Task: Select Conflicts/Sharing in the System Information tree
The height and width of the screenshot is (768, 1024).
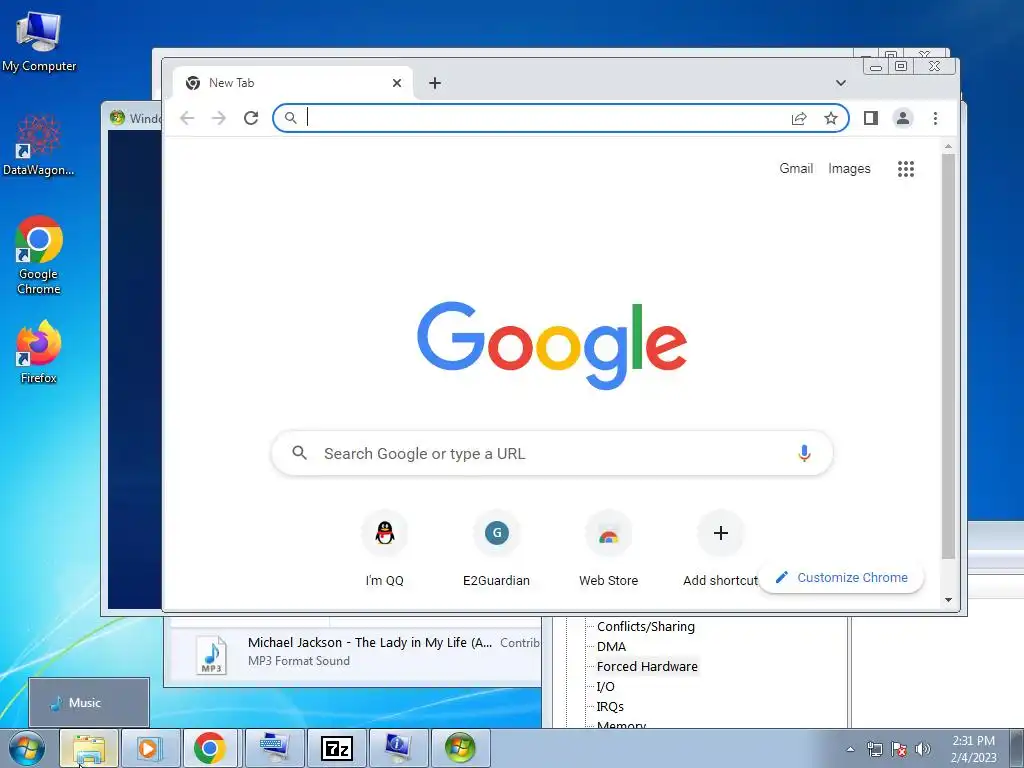Action: point(646,627)
